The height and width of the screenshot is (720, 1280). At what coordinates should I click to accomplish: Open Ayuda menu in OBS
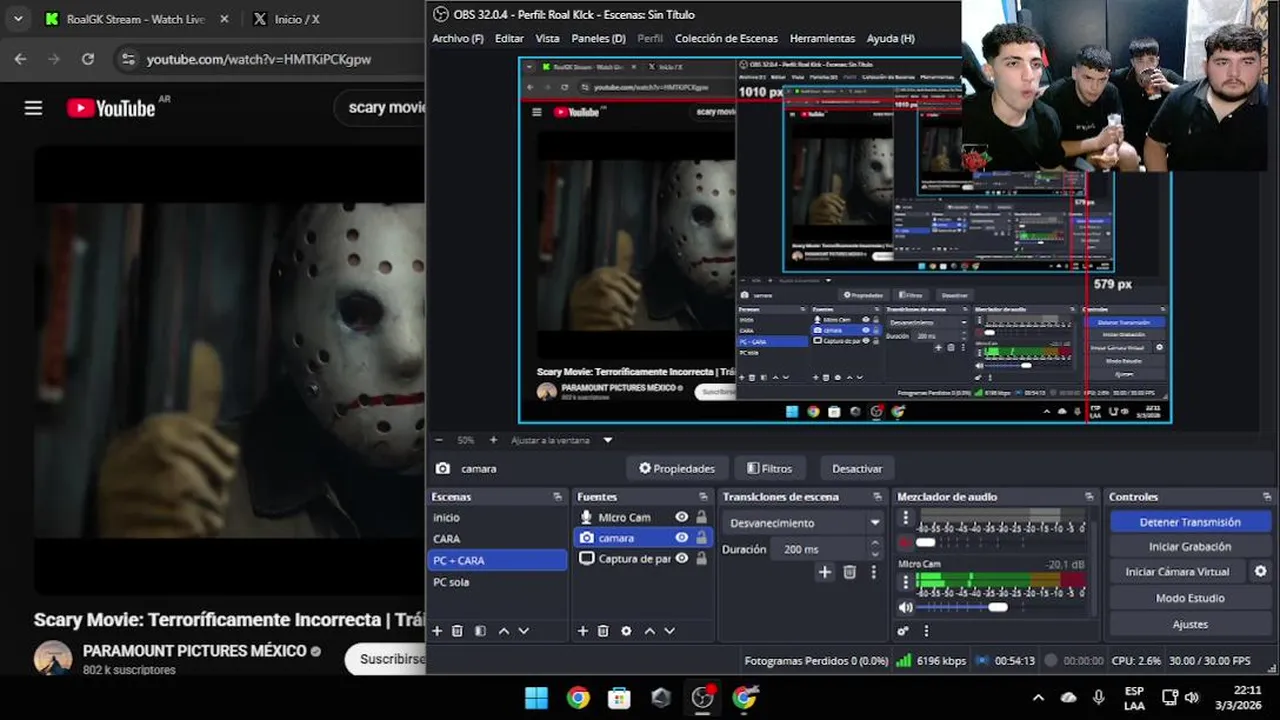pos(890,38)
